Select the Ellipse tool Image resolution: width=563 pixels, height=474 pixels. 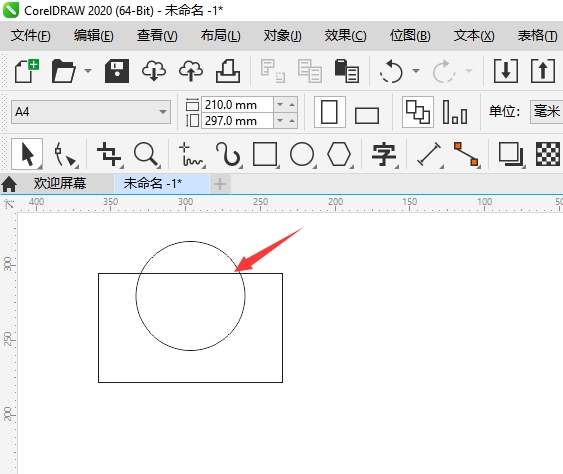tap(302, 154)
